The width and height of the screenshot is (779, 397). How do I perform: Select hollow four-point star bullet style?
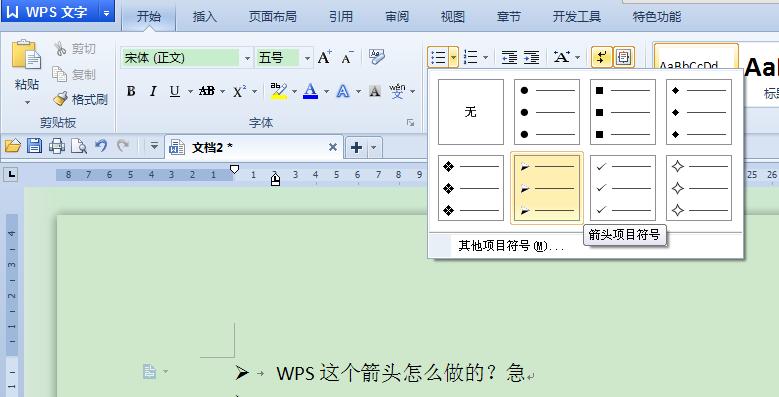tap(699, 188)
